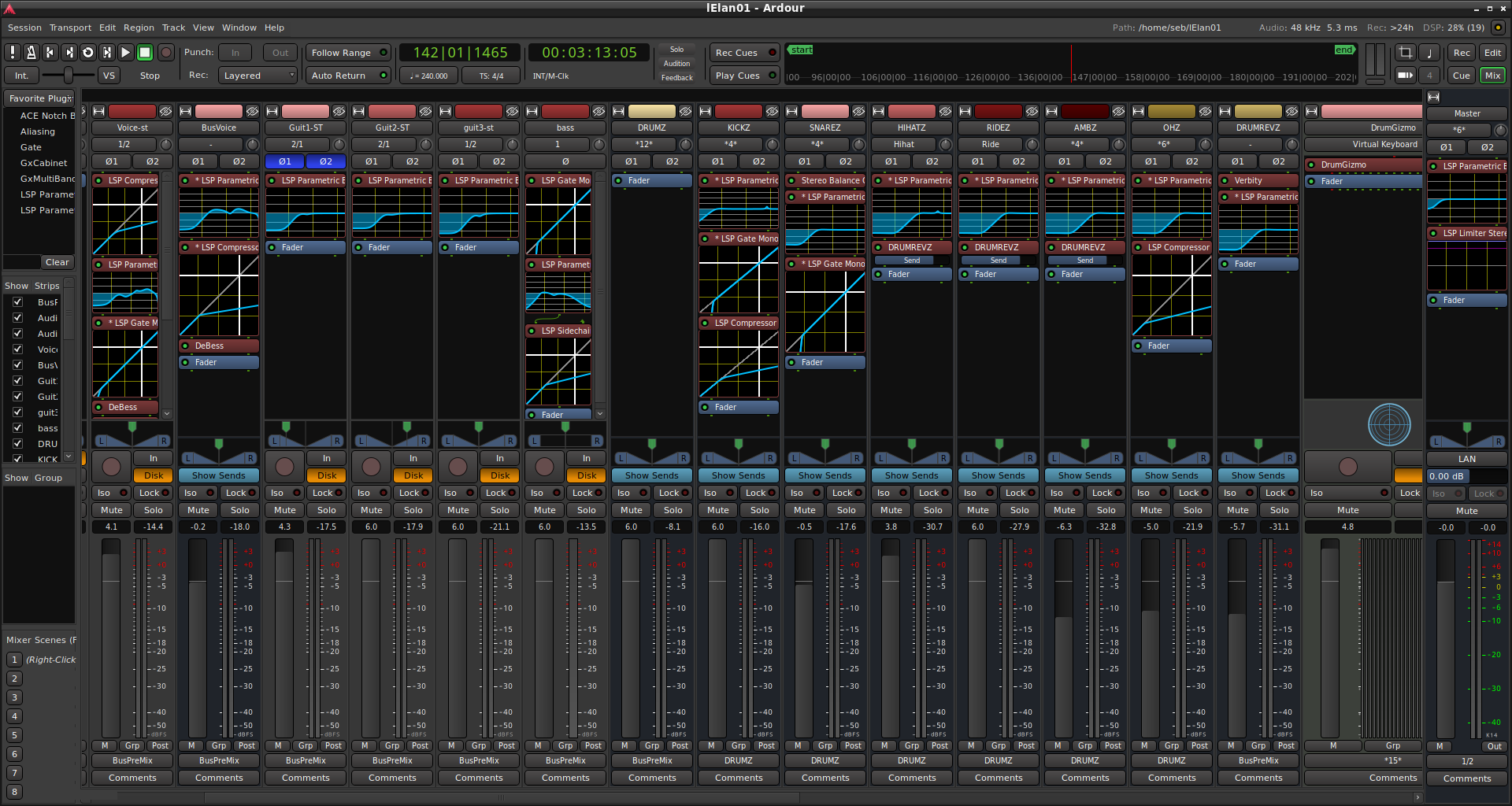The image size is (1512, 806).
Task: Click the MIDI panic exclamation icon
Action: click(x=13, y=53)
